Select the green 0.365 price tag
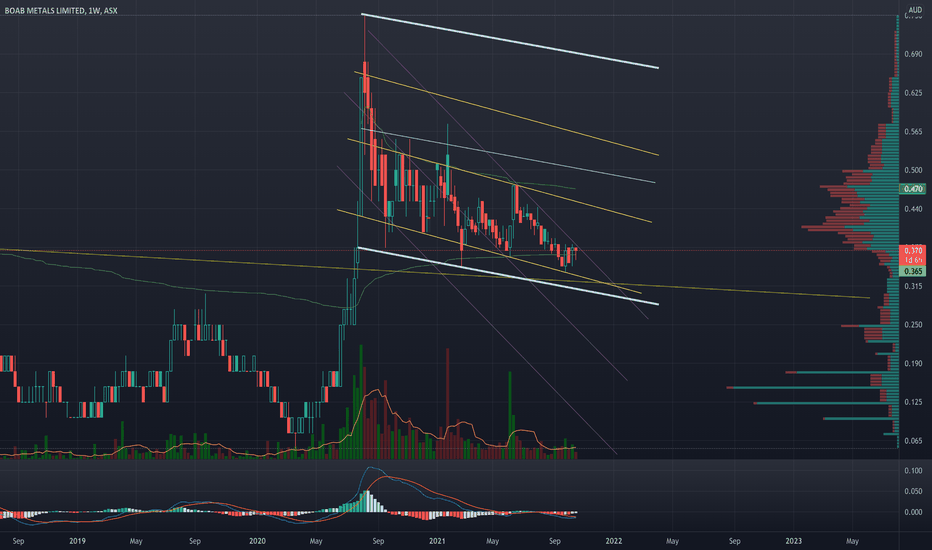This screenshot has width=932, height=550. coord(912,271)
